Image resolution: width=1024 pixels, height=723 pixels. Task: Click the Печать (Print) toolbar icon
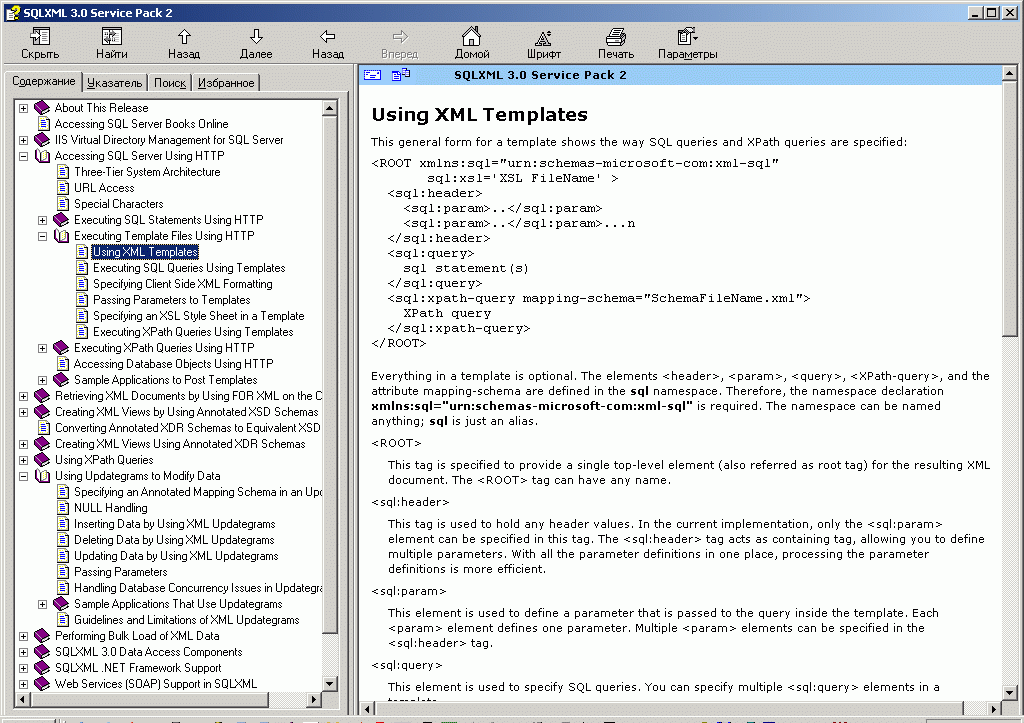click(x=616, y=37)
